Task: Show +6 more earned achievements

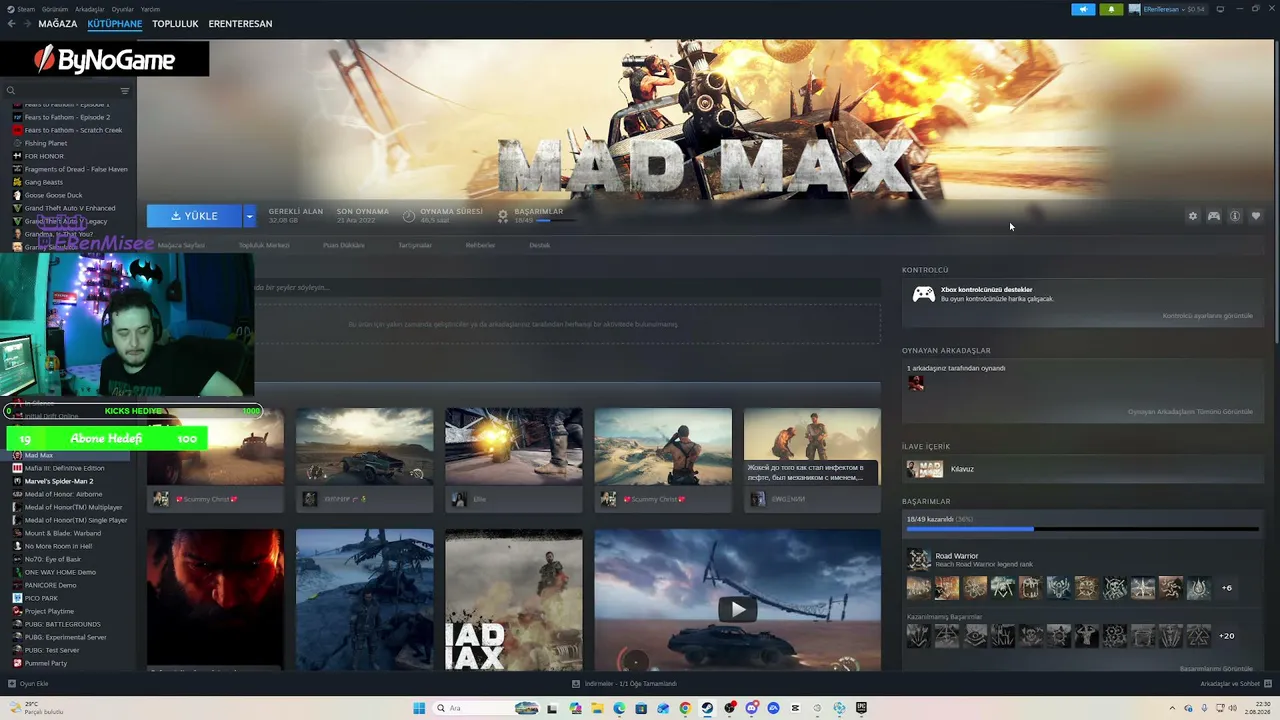Action: point(1227,588)
